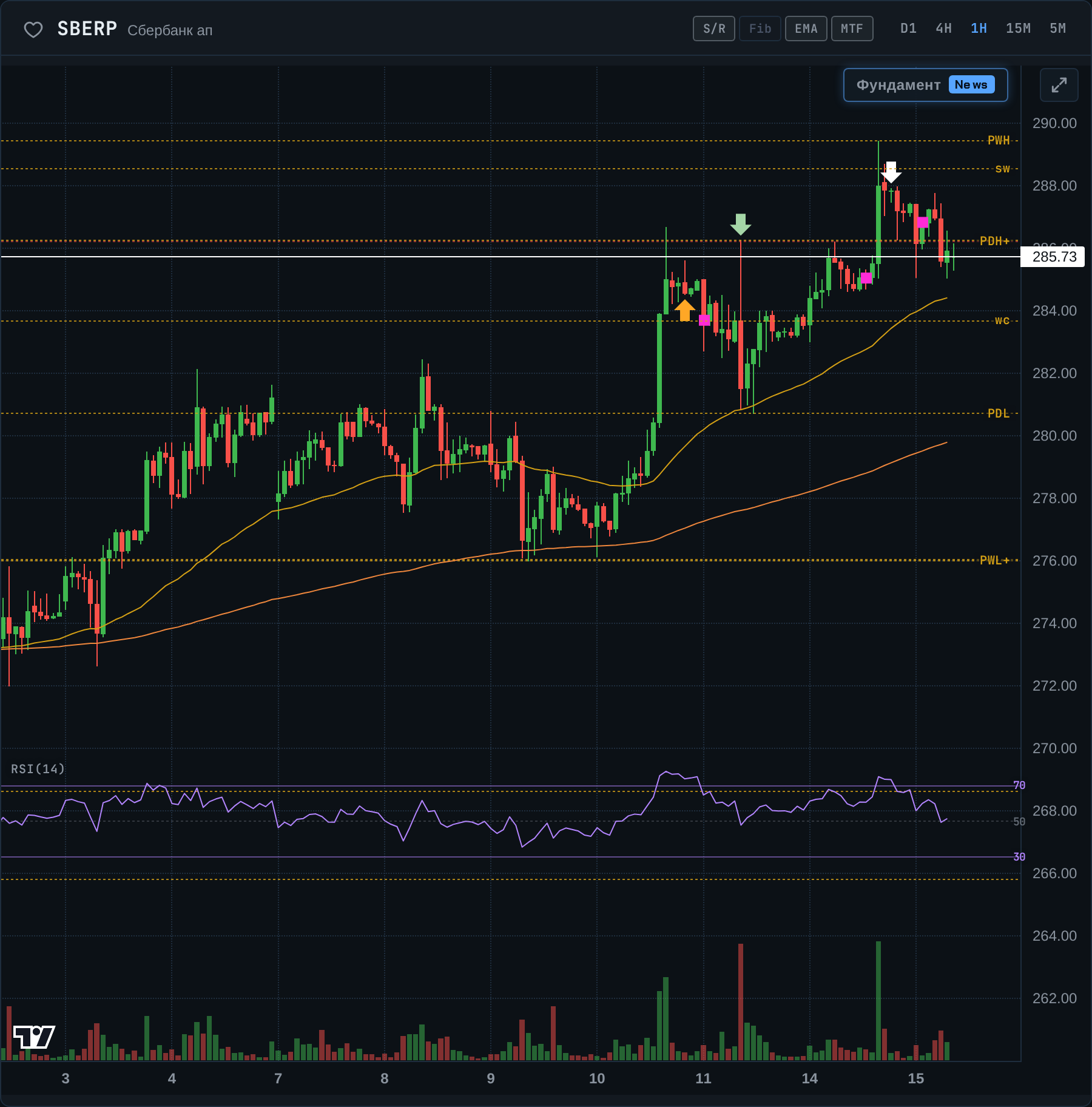
Task: Open the Фундамент News panel
Action: 926,85
